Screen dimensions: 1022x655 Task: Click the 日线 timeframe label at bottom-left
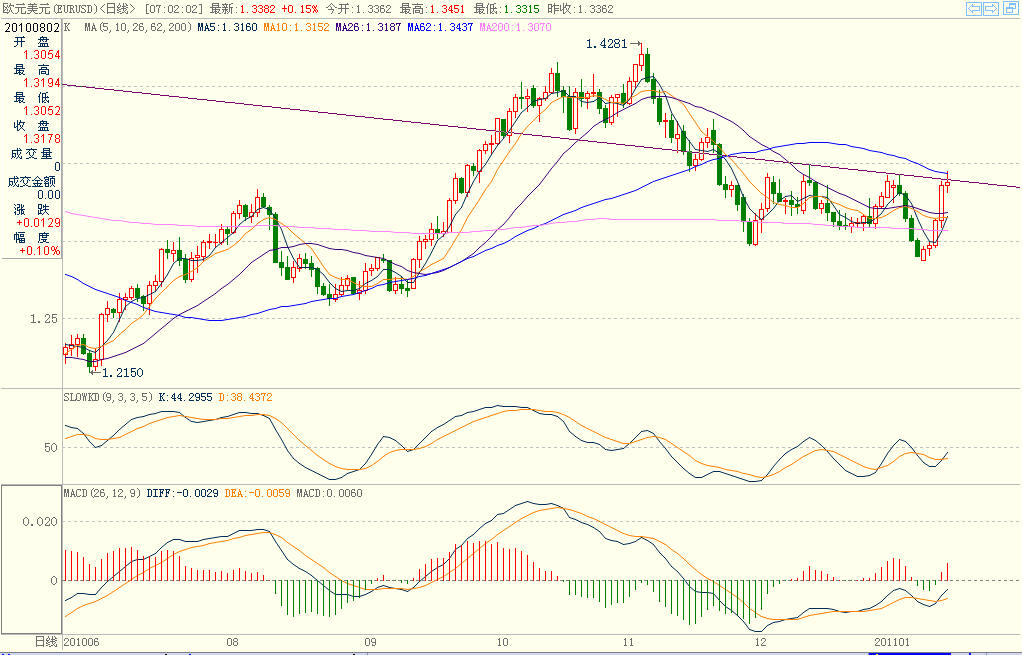point(47,640)
